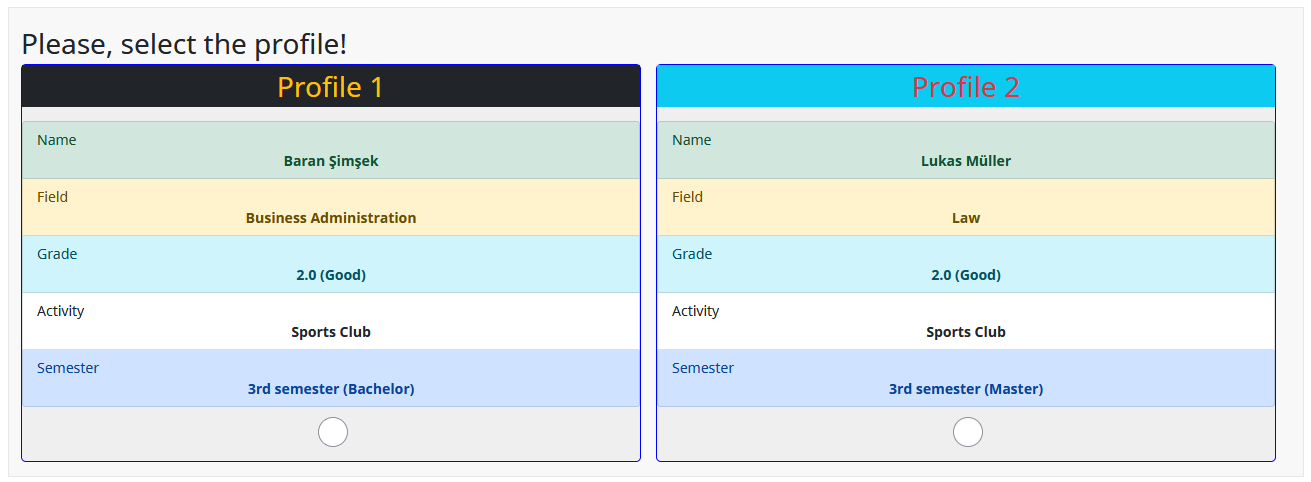
Task: Click the Field label in Profile 2
Action: tap(687, 197)
